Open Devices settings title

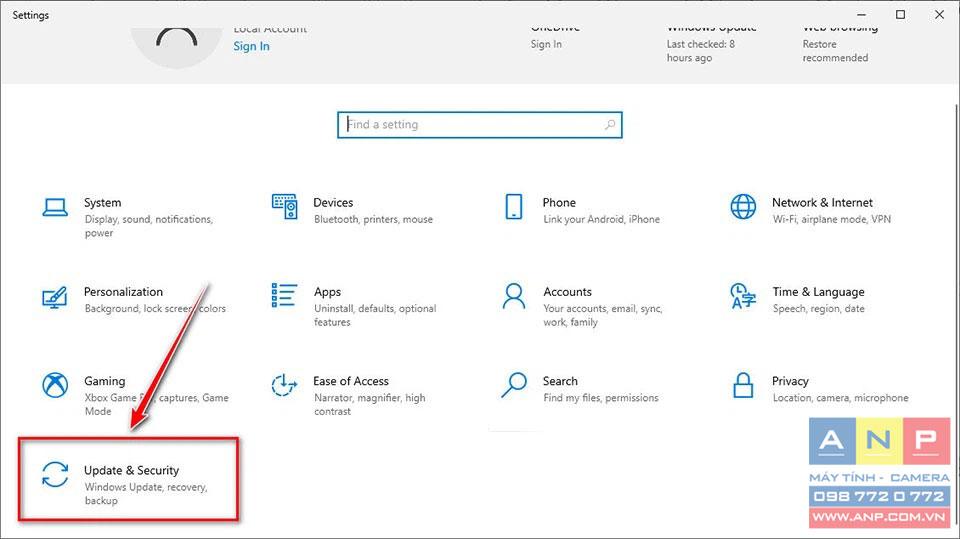333,203
